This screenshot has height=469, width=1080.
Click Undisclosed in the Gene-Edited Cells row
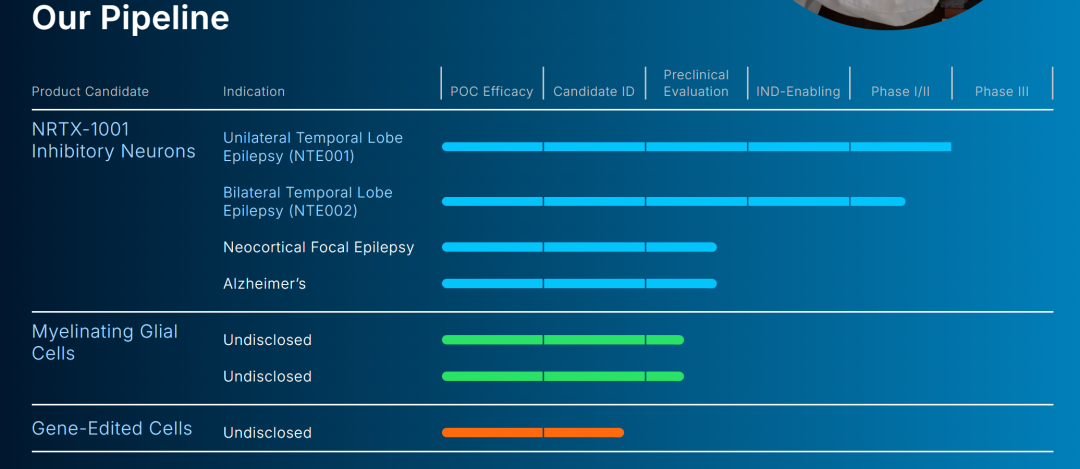pos(267,433)
